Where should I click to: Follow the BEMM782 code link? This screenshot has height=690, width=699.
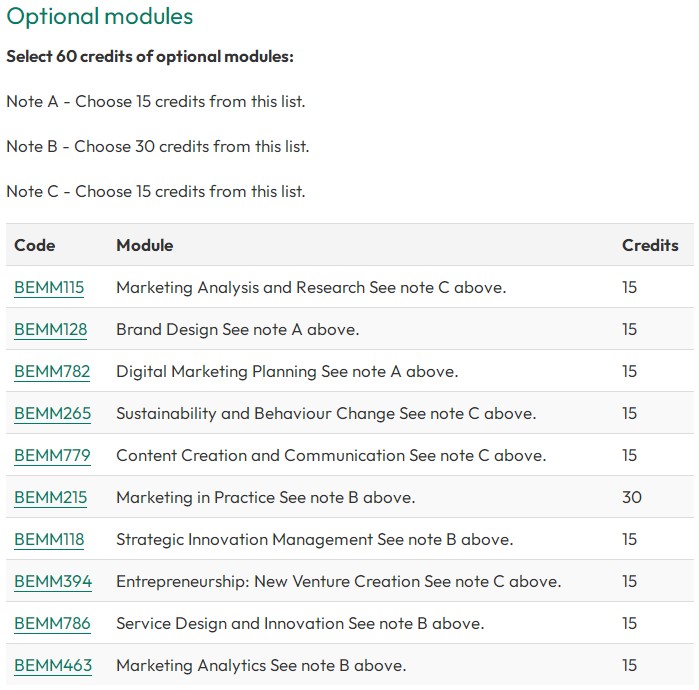(x=52, y=371)
